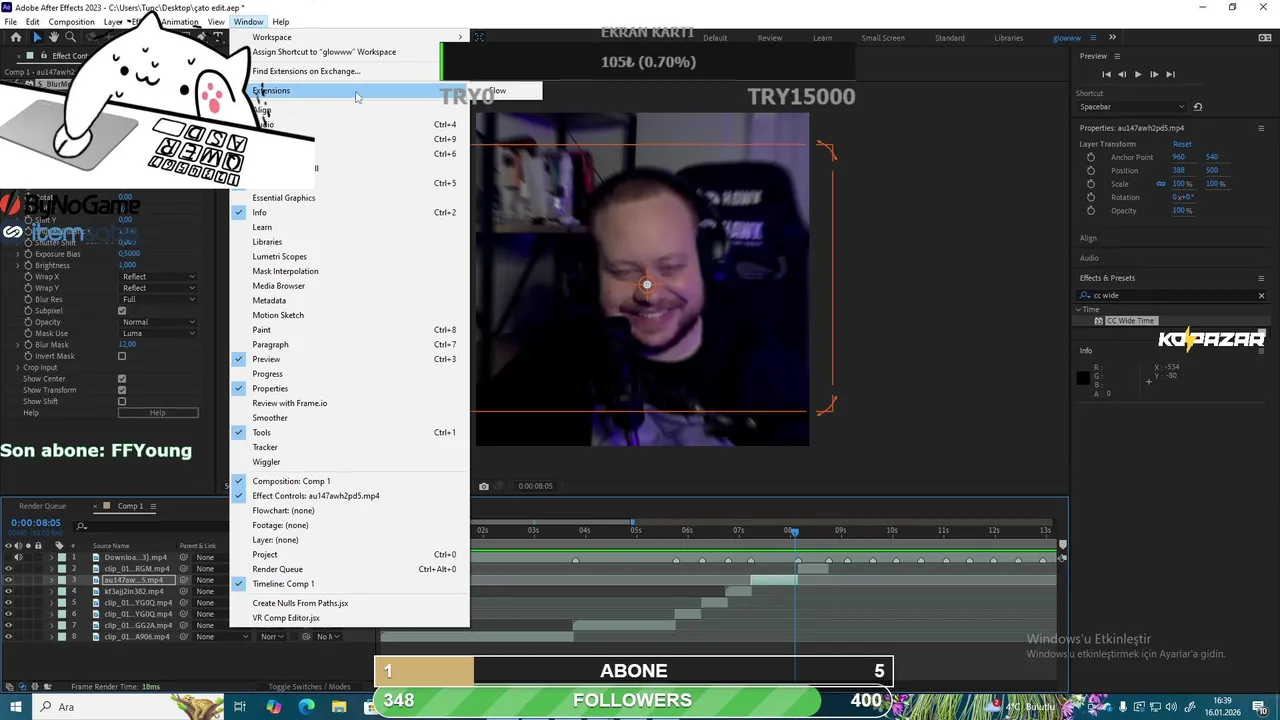Image resolution: width=1280 pixels, height=720 pixels.
Task: Switch to the Render Queue tab
Action: click(42, 507)
